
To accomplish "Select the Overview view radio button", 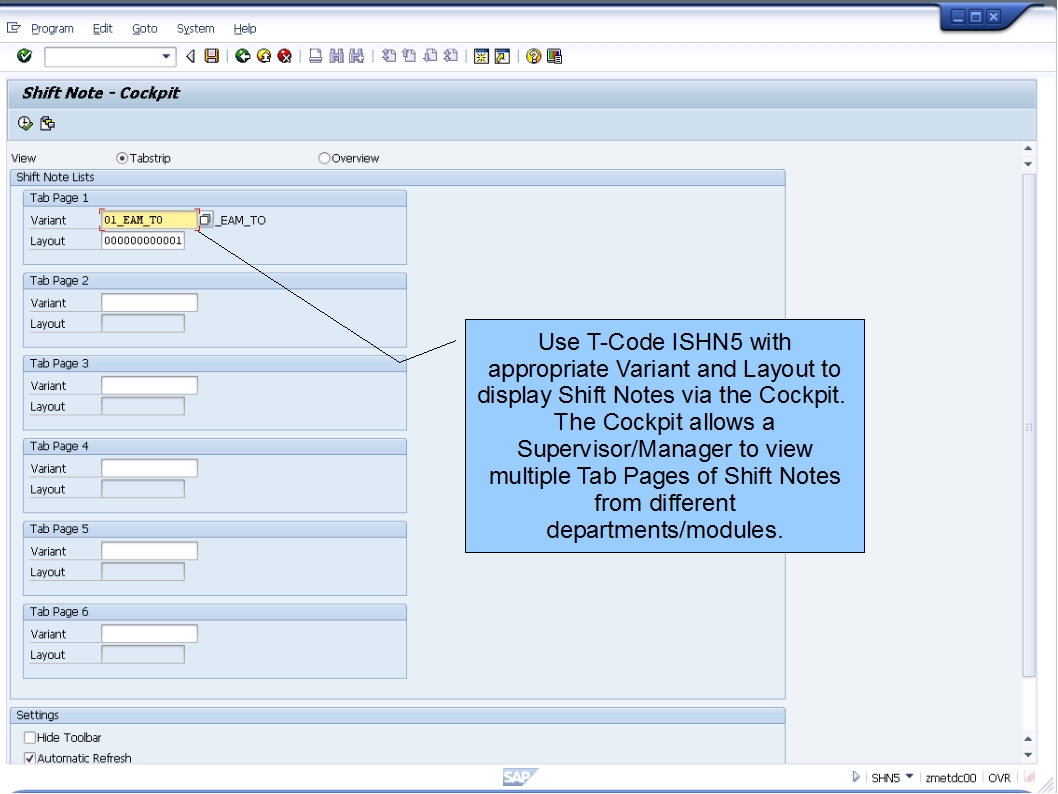I will (324, 158).
